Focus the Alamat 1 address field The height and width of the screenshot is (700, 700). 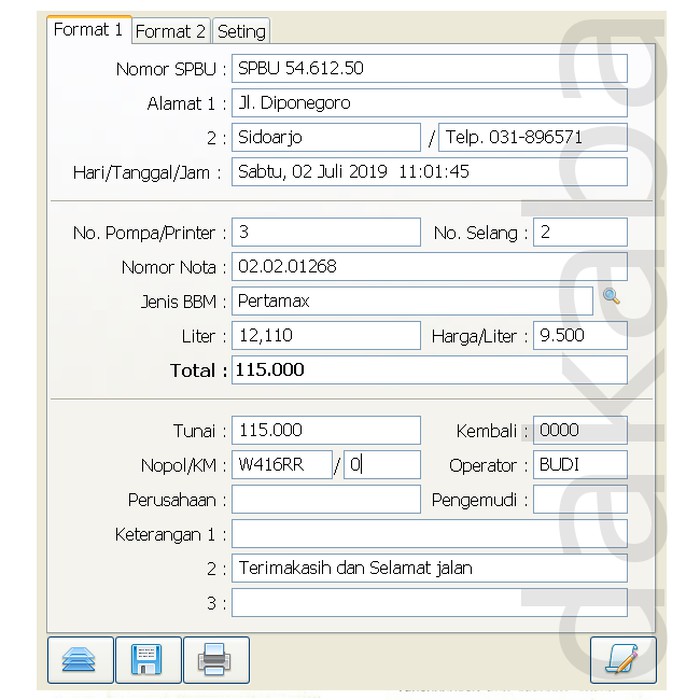(429, 103)
